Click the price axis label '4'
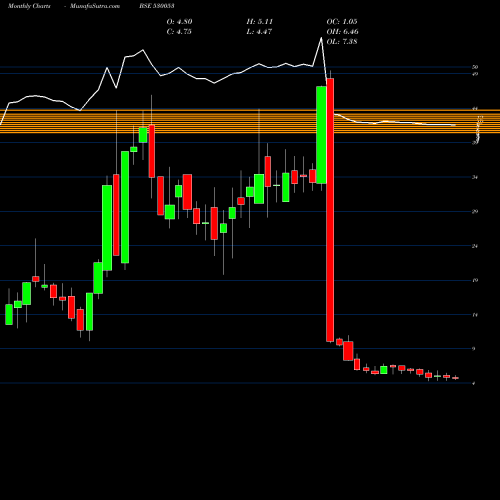Screen dimensions: 500x500 [474, 383]
